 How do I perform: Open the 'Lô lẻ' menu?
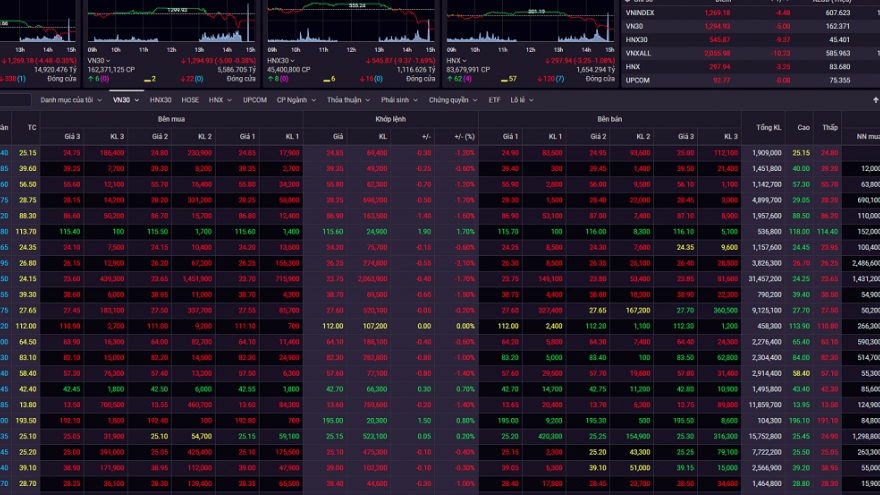(520, 100)
